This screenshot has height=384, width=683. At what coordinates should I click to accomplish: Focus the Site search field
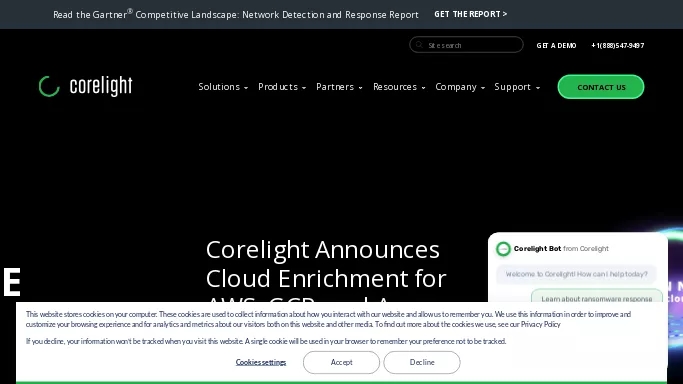(x=466, y=45)
